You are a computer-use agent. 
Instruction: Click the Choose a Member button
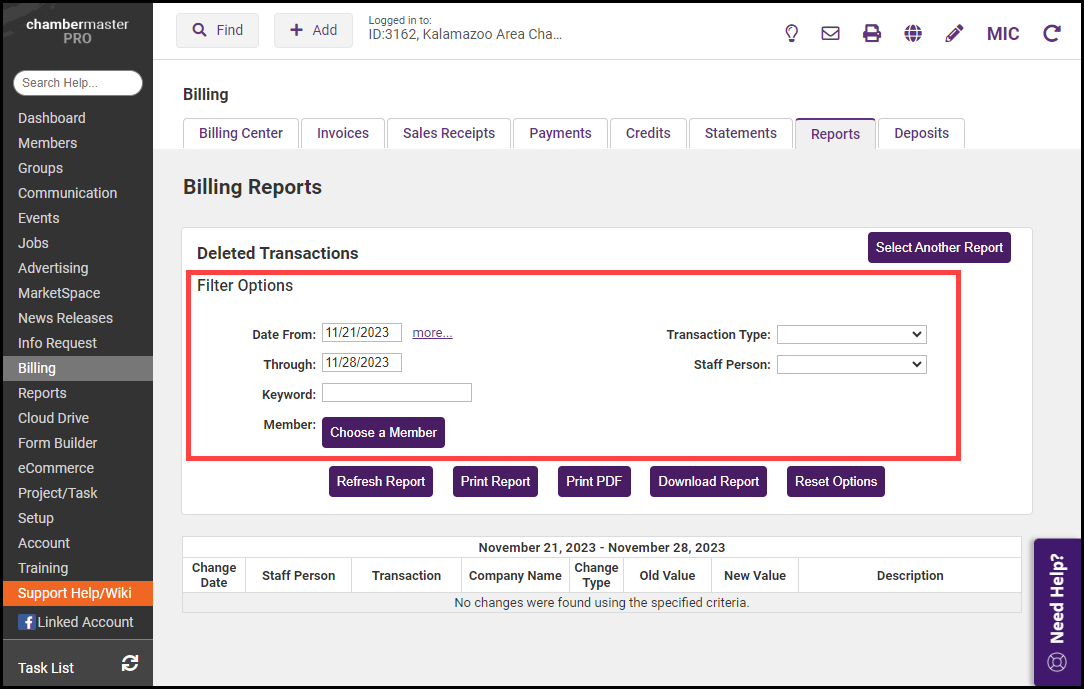[x=383, y=432]
